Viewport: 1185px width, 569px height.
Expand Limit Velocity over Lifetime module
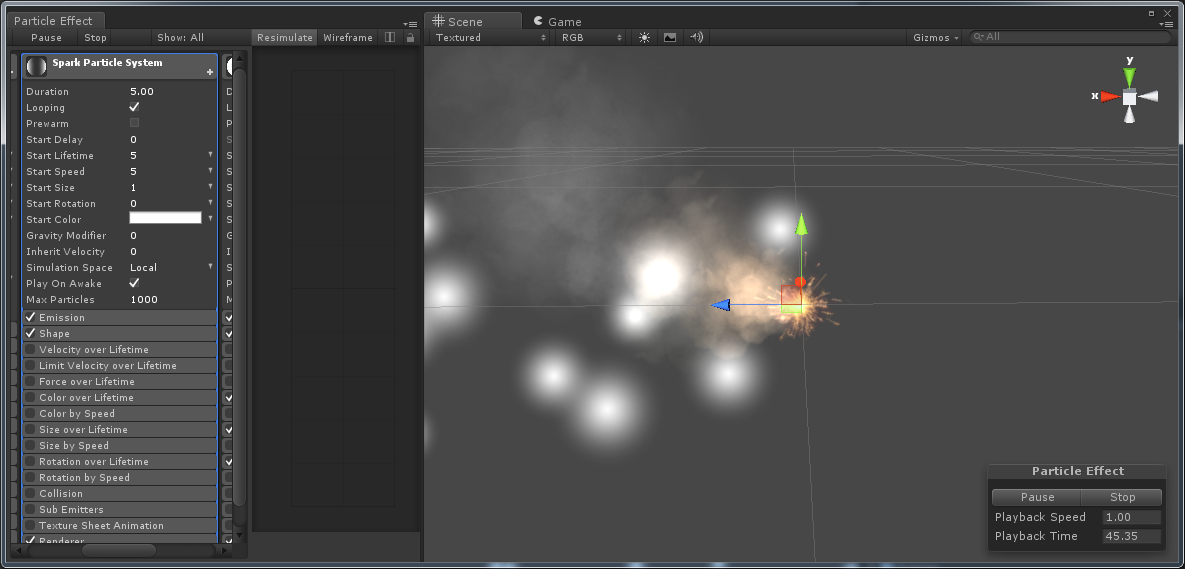(x=120, y=366)
